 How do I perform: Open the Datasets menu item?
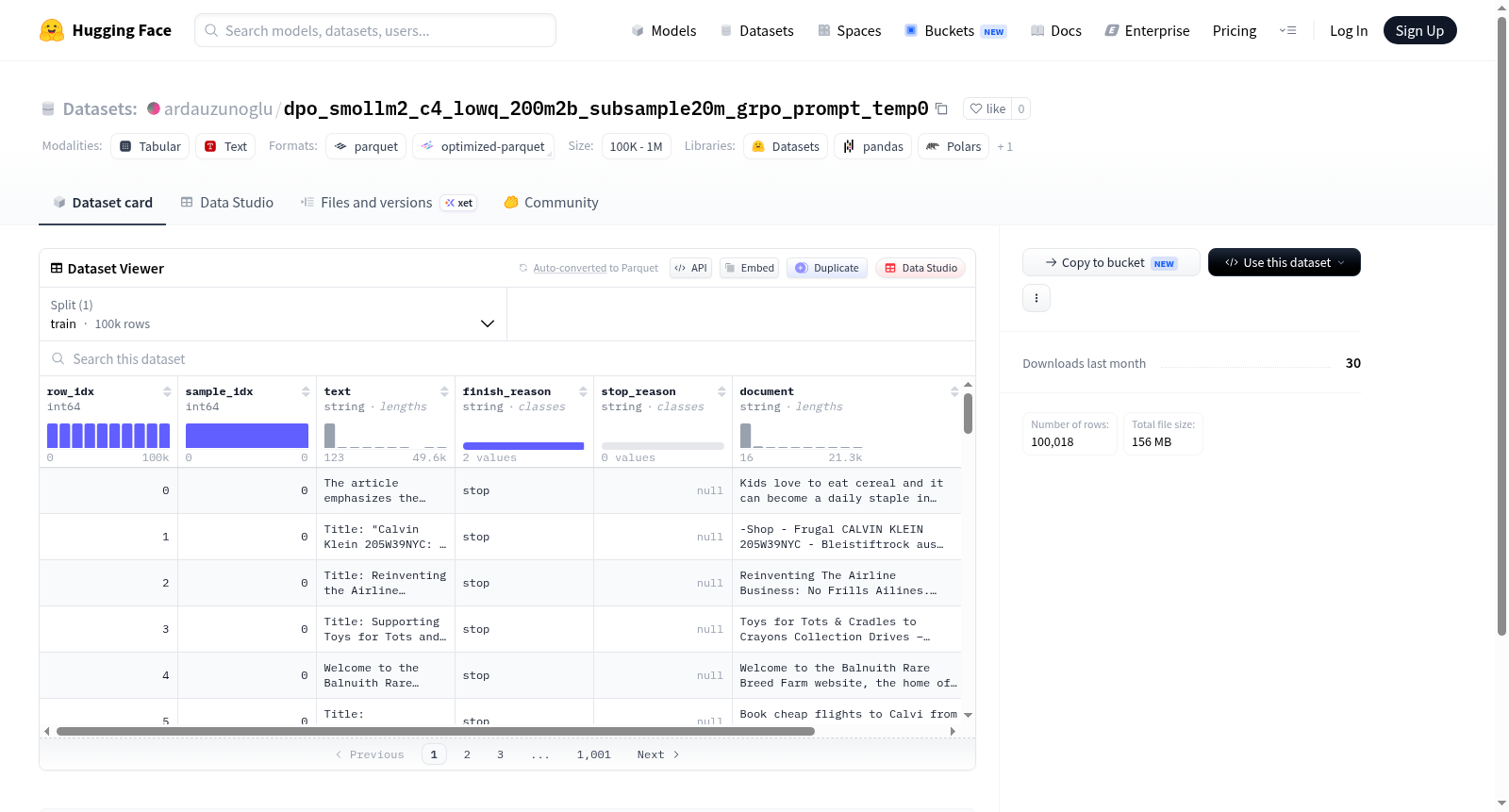coord(757,30)
